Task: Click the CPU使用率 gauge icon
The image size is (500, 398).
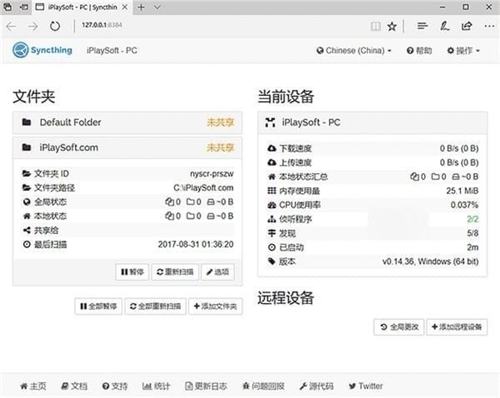Action: (x=272, y=205)
